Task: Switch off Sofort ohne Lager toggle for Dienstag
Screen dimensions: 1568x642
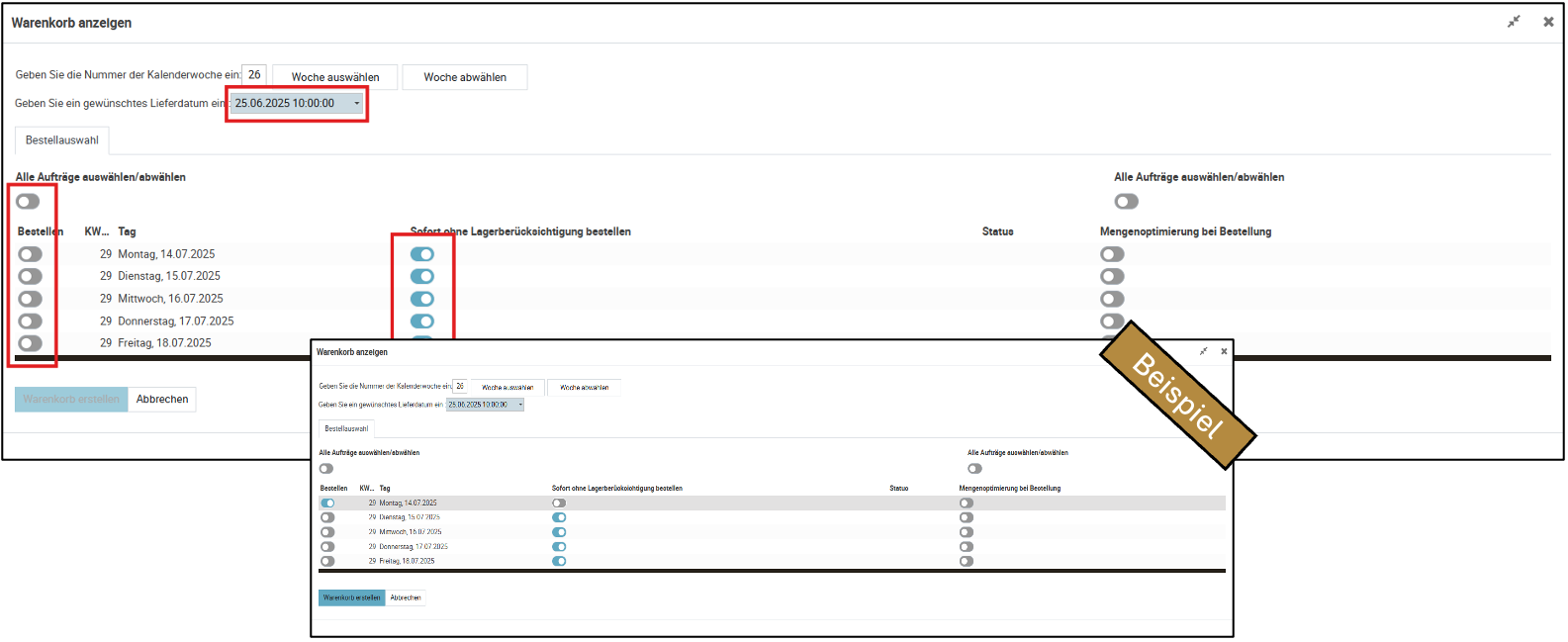Action: [x=422, y=277]
